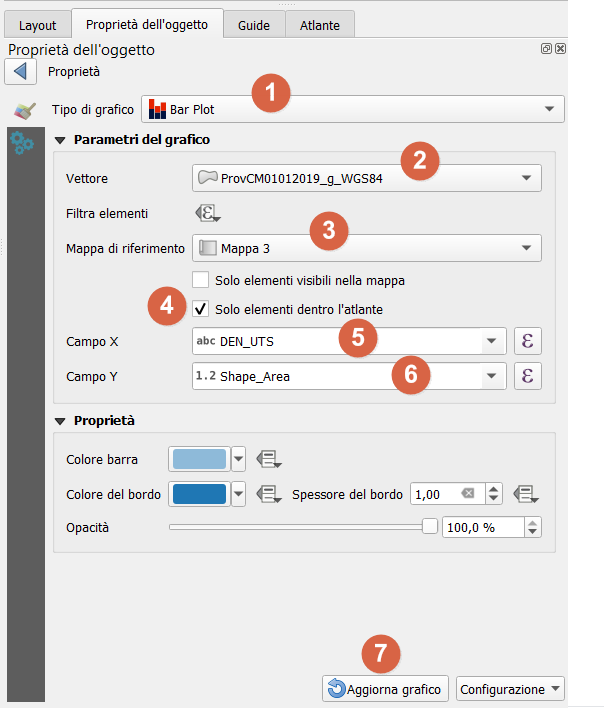This screenshot has height=708, width=604.
Task: Click the Colore barra color swatch
Action: click(199, 459)
